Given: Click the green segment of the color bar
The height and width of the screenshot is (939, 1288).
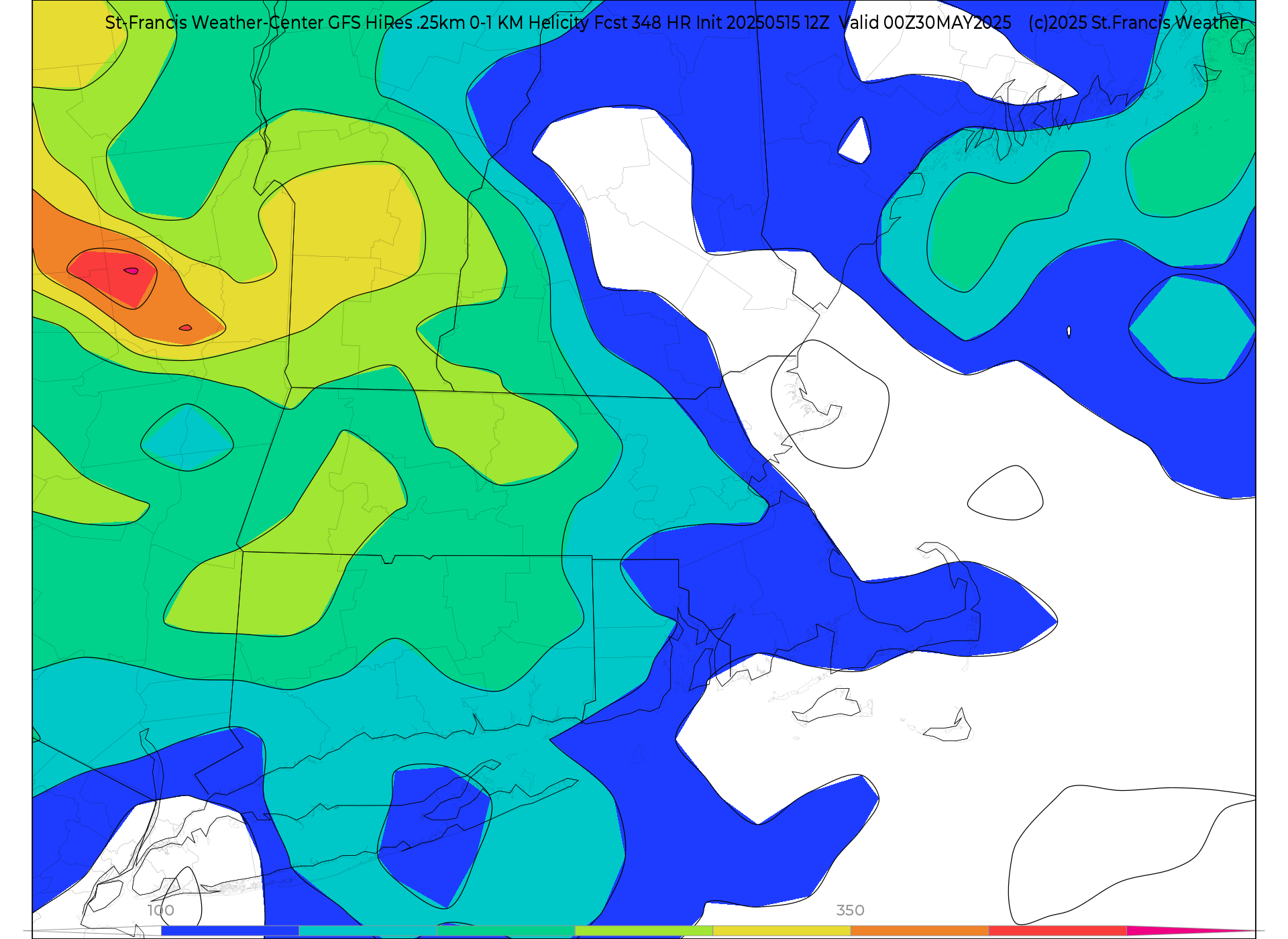Looking at the screenshot, I should click(x=506, y=931).
